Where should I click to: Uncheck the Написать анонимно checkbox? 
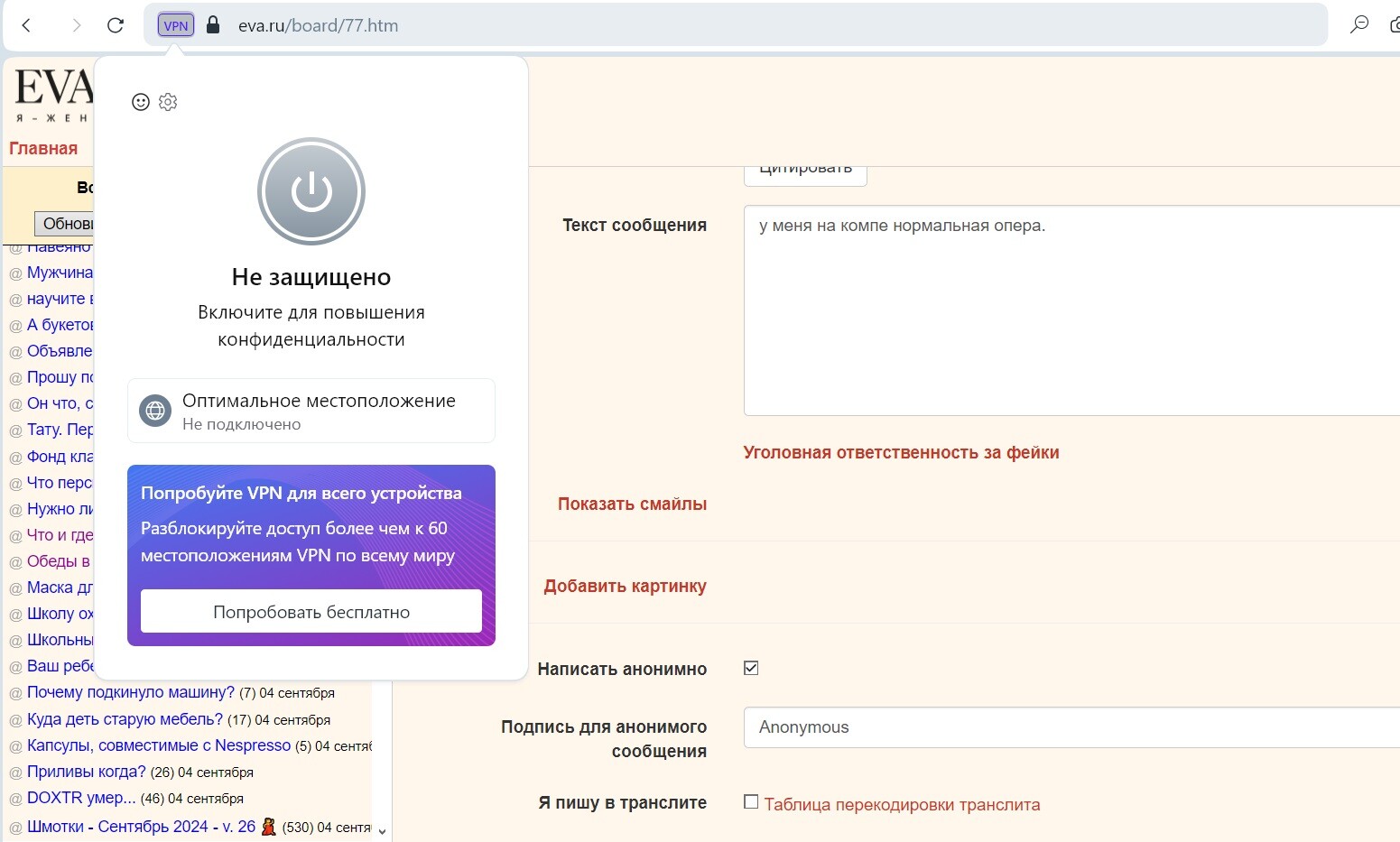point(751,668)
